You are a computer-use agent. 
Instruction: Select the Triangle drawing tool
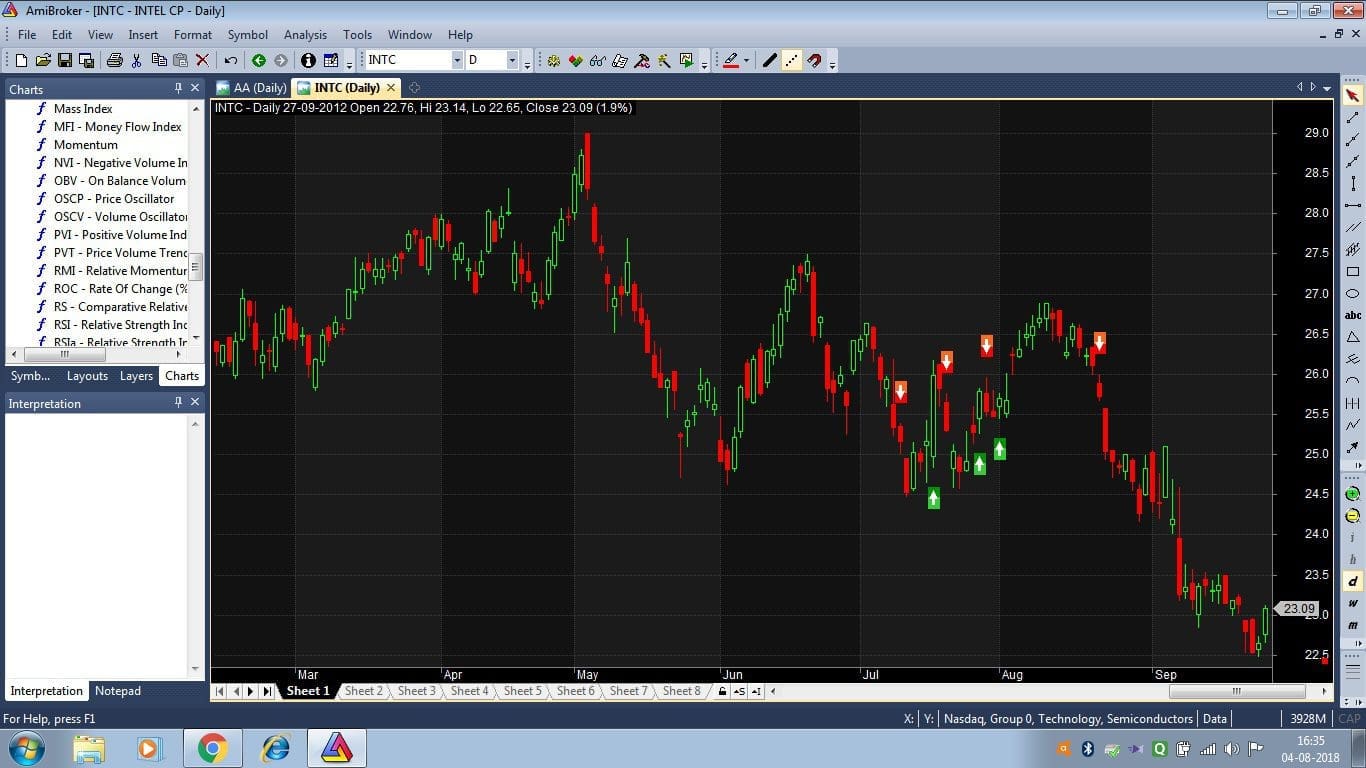coord(1352,337)
